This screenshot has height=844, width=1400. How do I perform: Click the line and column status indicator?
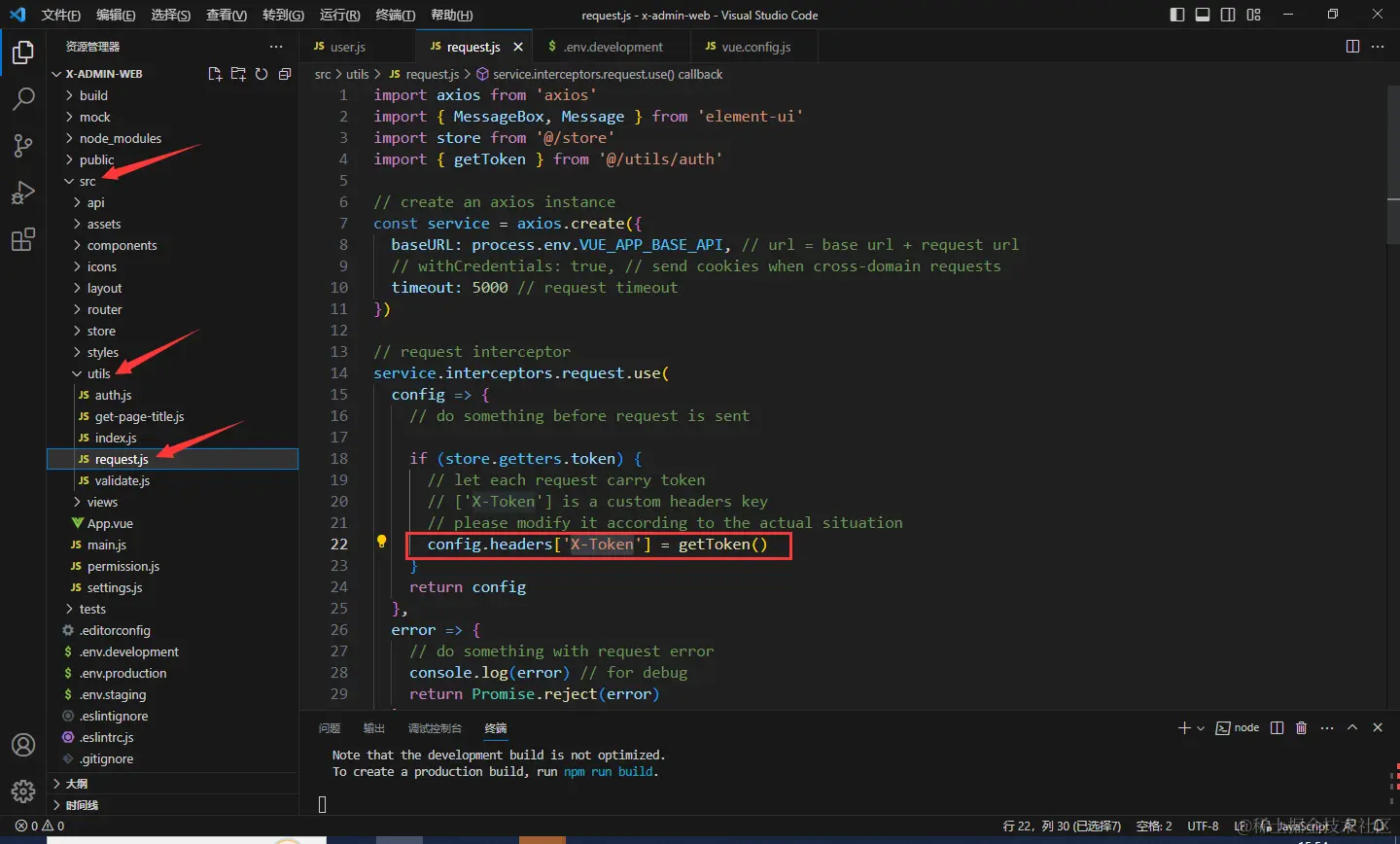tap(1062, 826)
